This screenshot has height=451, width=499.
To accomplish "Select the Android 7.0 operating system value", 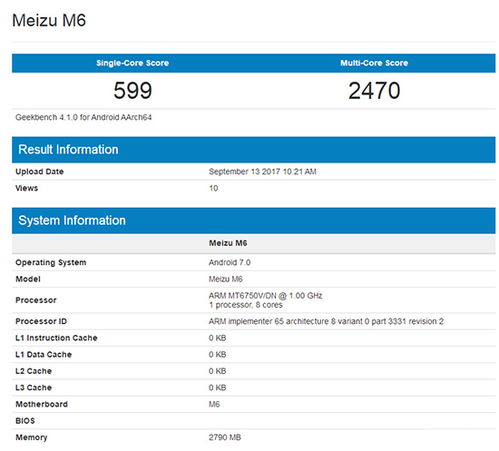I will pos(230,262).
